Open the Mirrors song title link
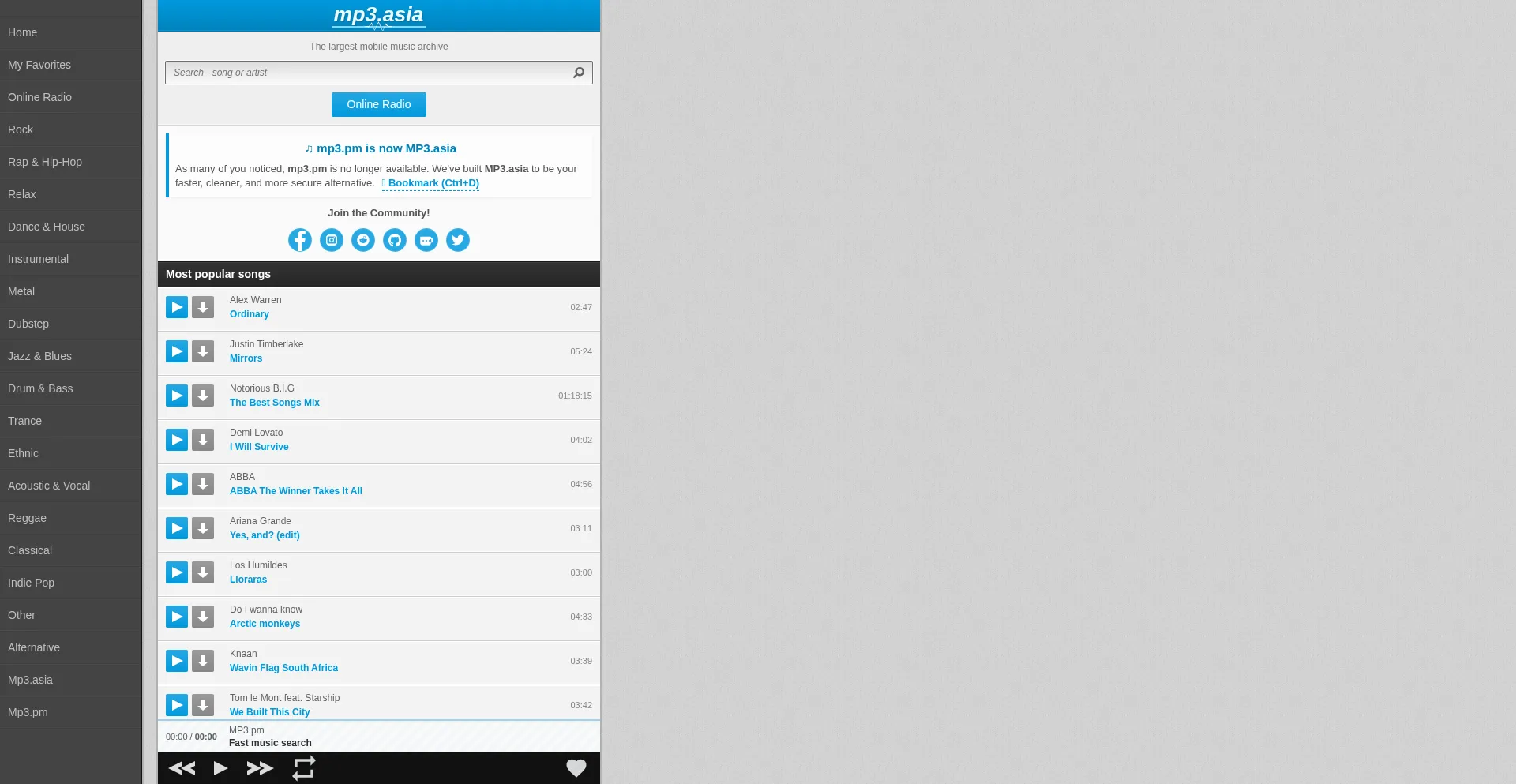The image size is (1516, 784). pyautogui.click(x=246, y=358)
